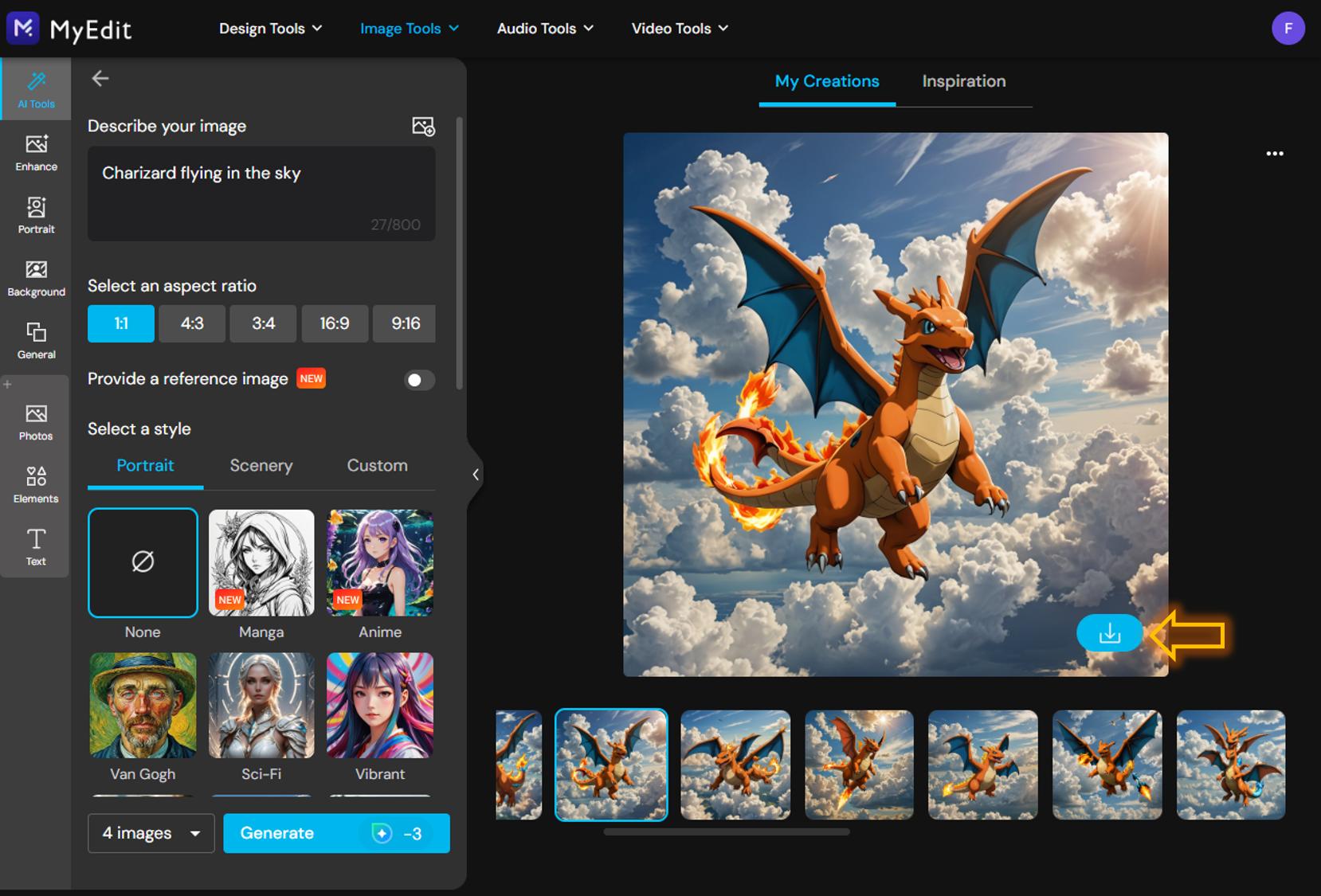Open the user profile avatar F
The height and width of the screenshot is (896, 1321).
[1288, 29]
